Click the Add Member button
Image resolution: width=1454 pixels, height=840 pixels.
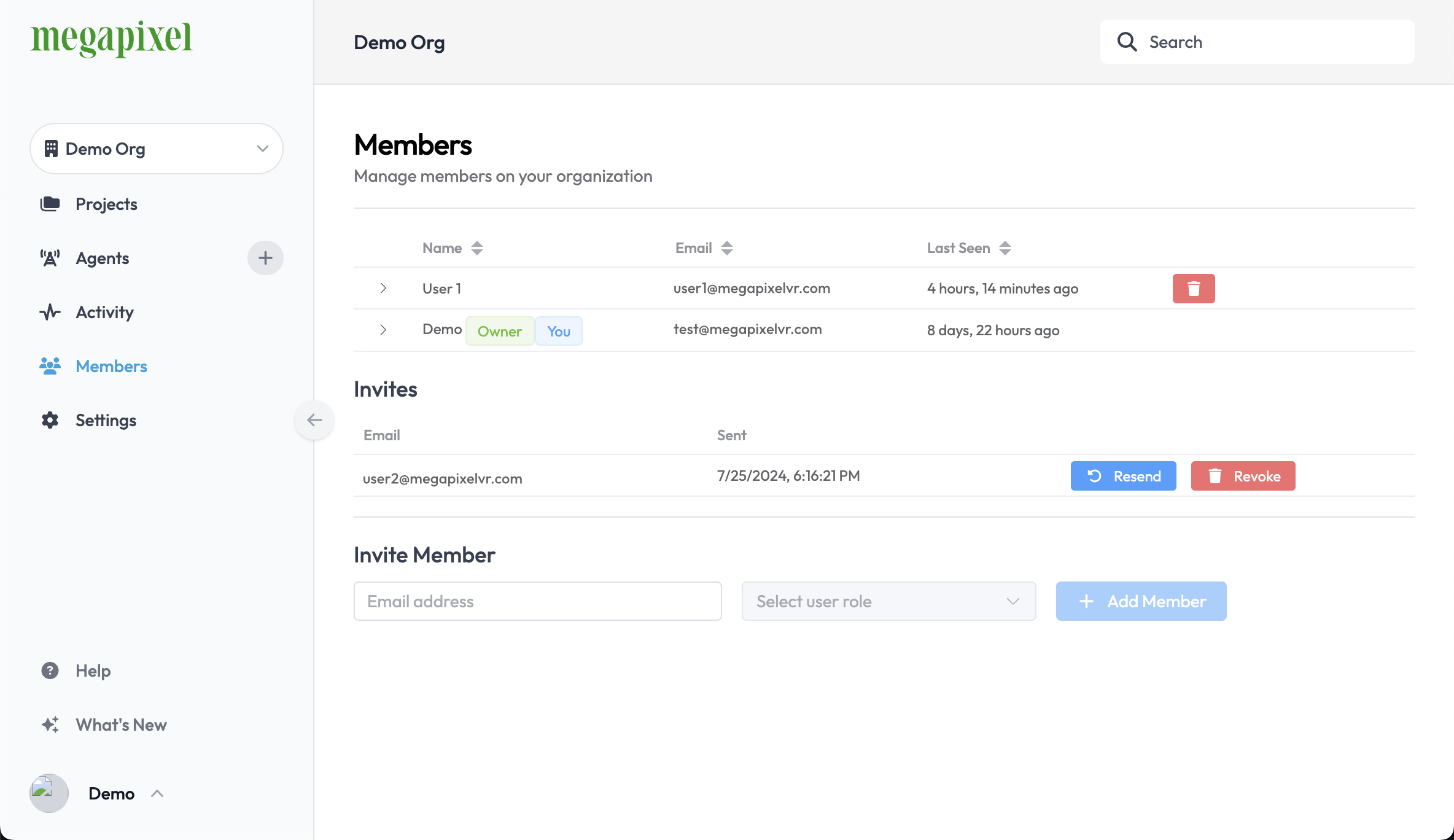click(x=1141, y=601)
